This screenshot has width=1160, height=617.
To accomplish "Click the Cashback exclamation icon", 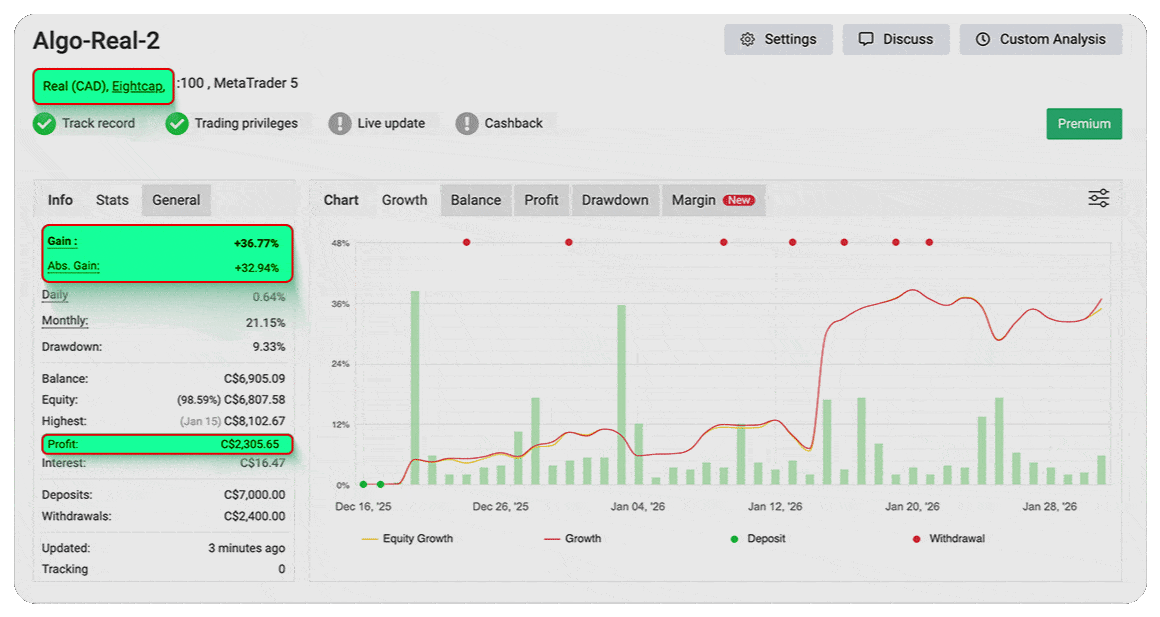I will [x=467, y=124].
